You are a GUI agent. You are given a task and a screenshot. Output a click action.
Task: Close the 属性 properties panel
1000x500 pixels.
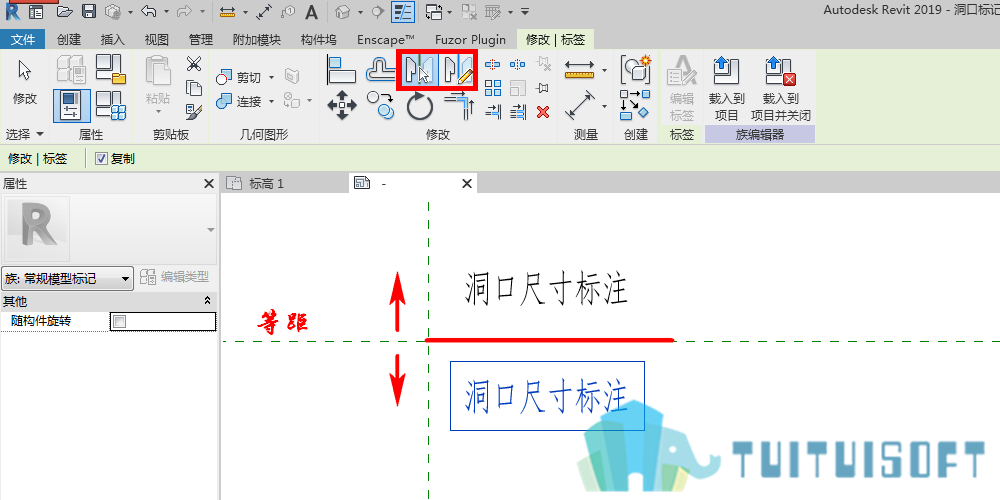click(x=209, y=184)
